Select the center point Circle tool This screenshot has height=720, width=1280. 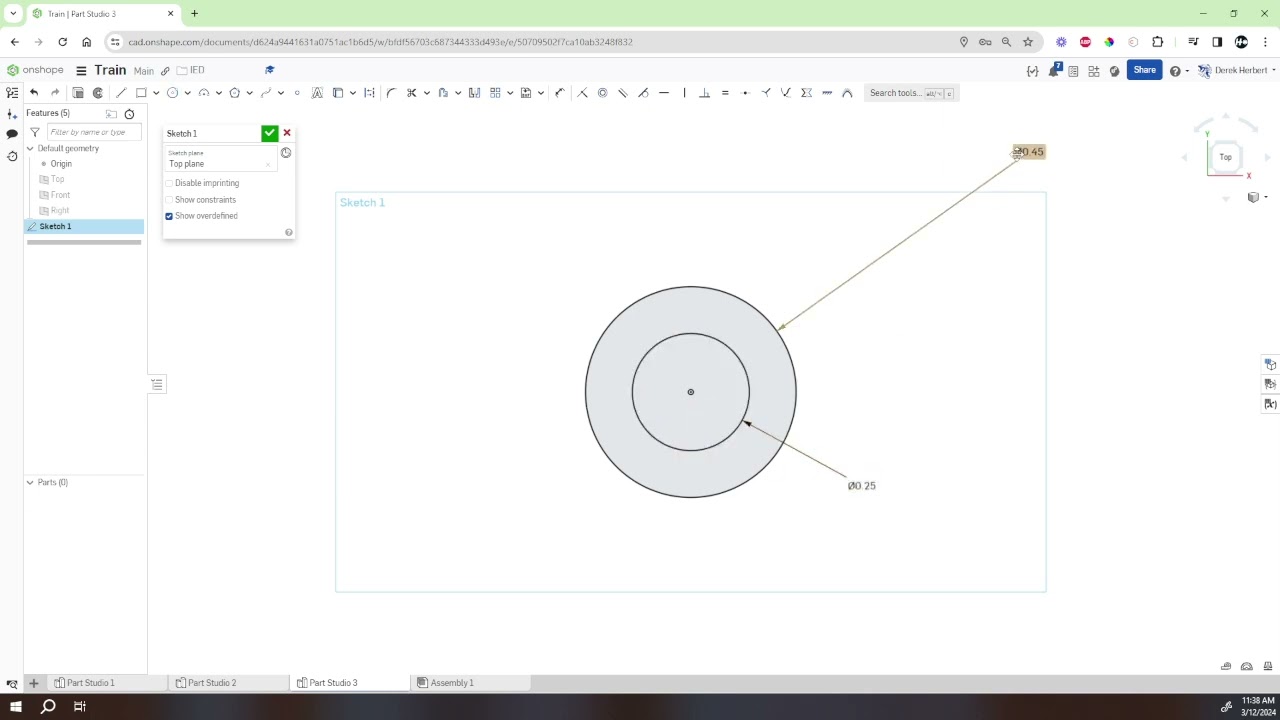tap(172, 93)
